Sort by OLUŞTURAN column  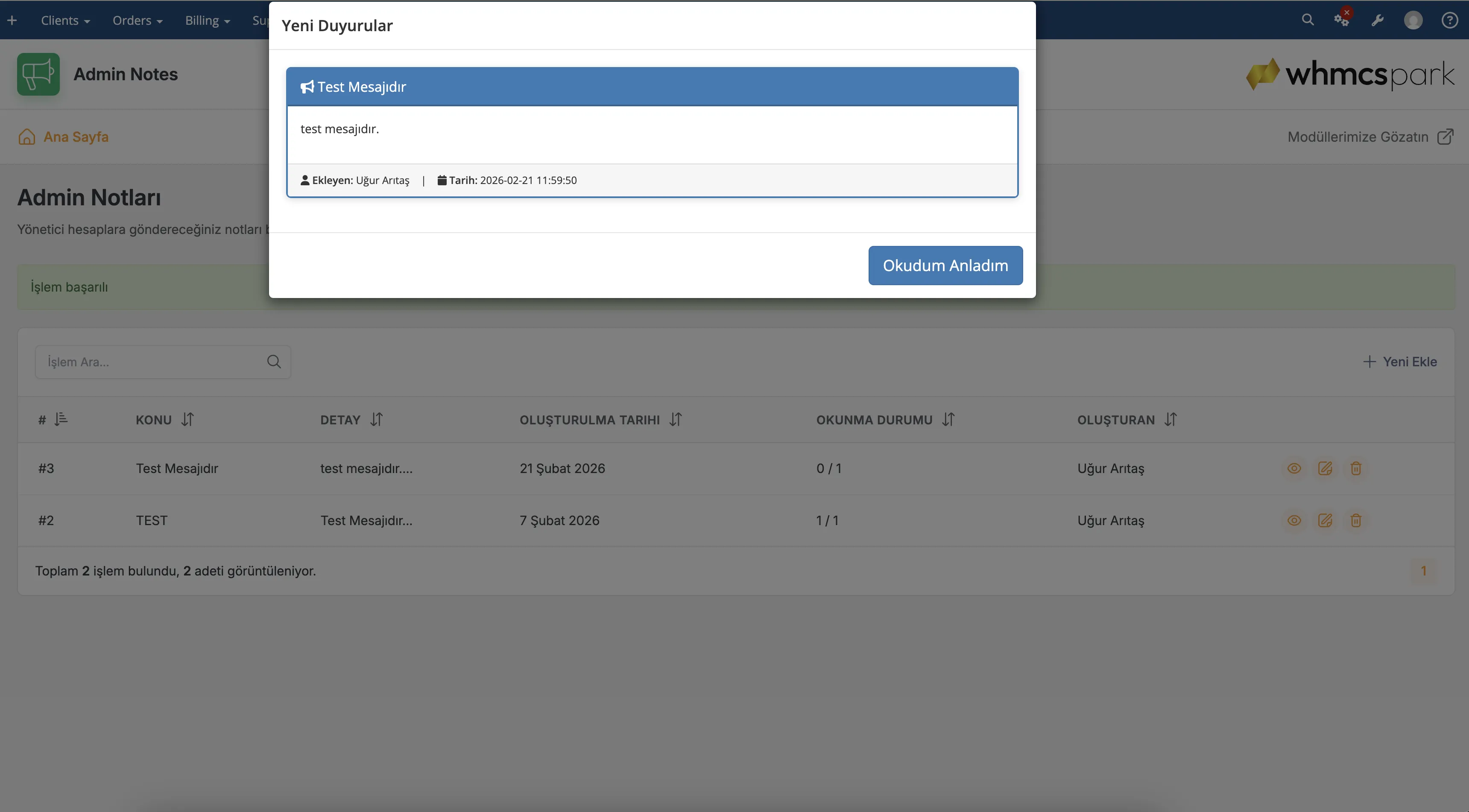pos(1127,420)
